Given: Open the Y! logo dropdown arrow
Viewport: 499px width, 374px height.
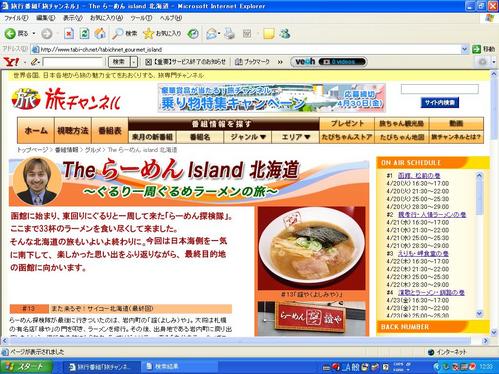Looking at the screenshot, I should coord(24,62).
